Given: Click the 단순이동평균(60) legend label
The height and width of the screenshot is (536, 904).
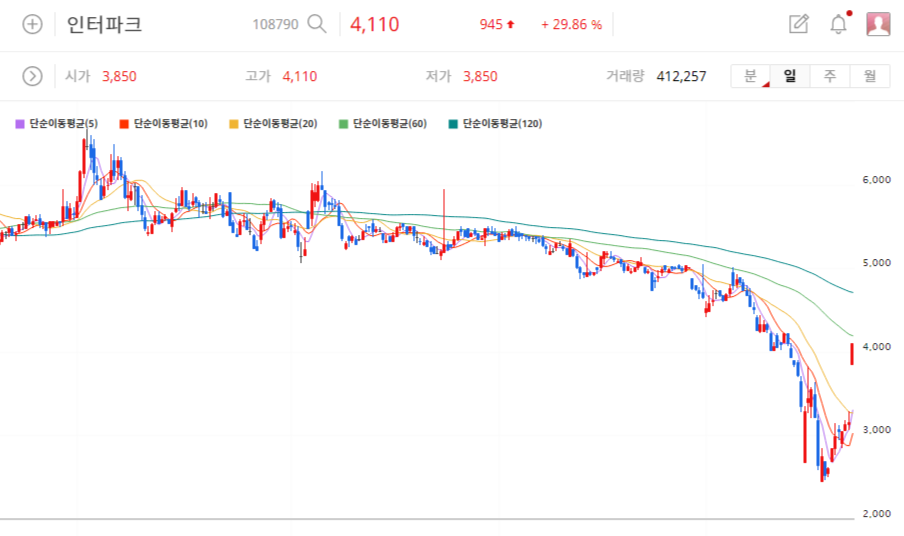Looking at the screenshot, I should (x=390, y=123).
